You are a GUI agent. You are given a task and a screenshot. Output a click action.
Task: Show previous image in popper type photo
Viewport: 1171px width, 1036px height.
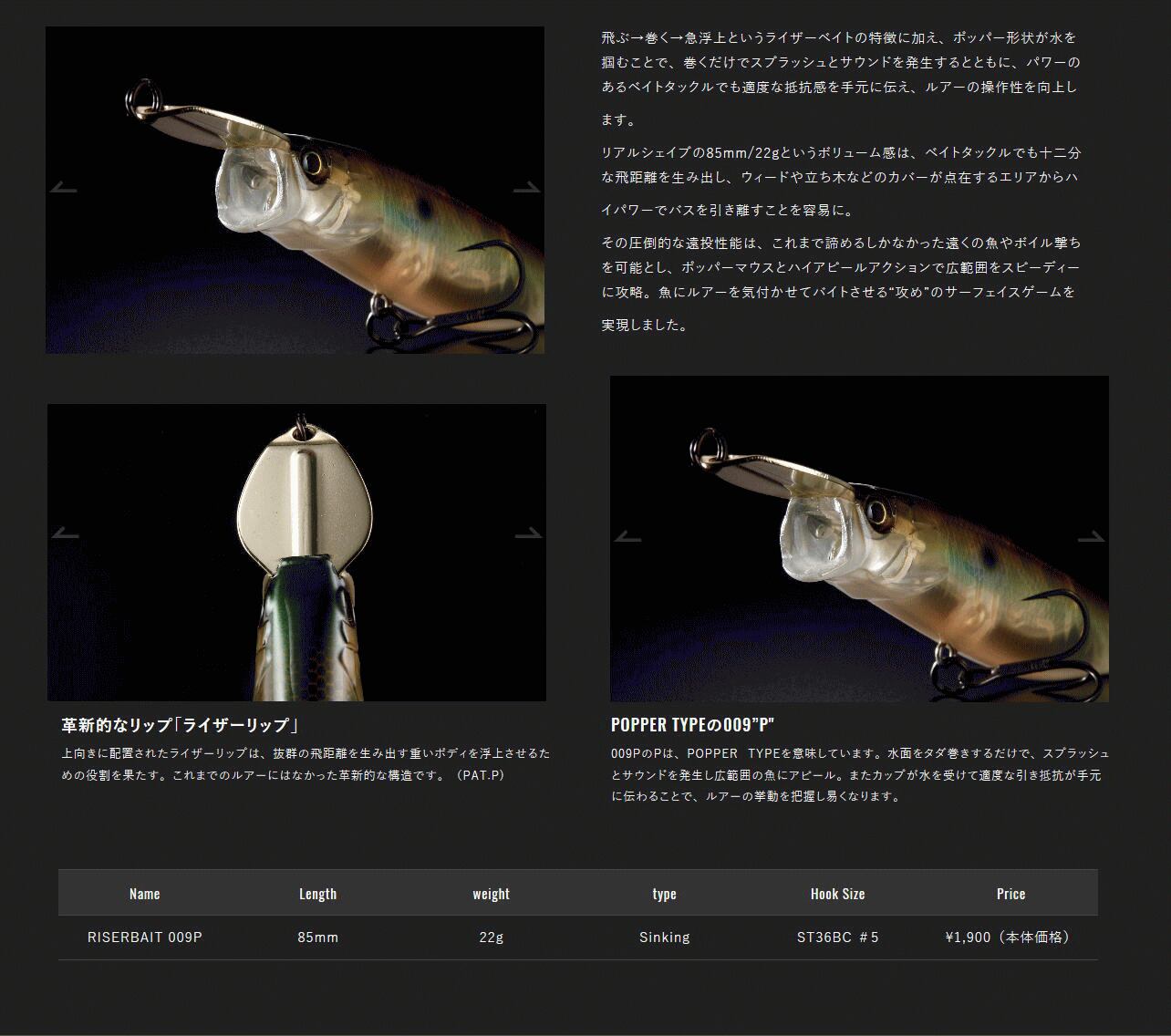coord(627,537)
